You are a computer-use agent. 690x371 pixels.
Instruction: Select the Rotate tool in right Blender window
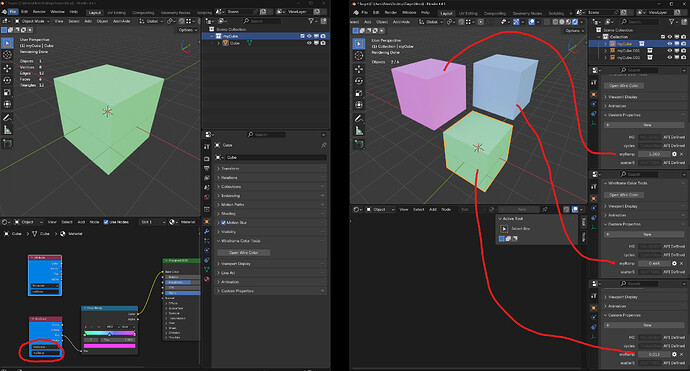coord(359,81)
